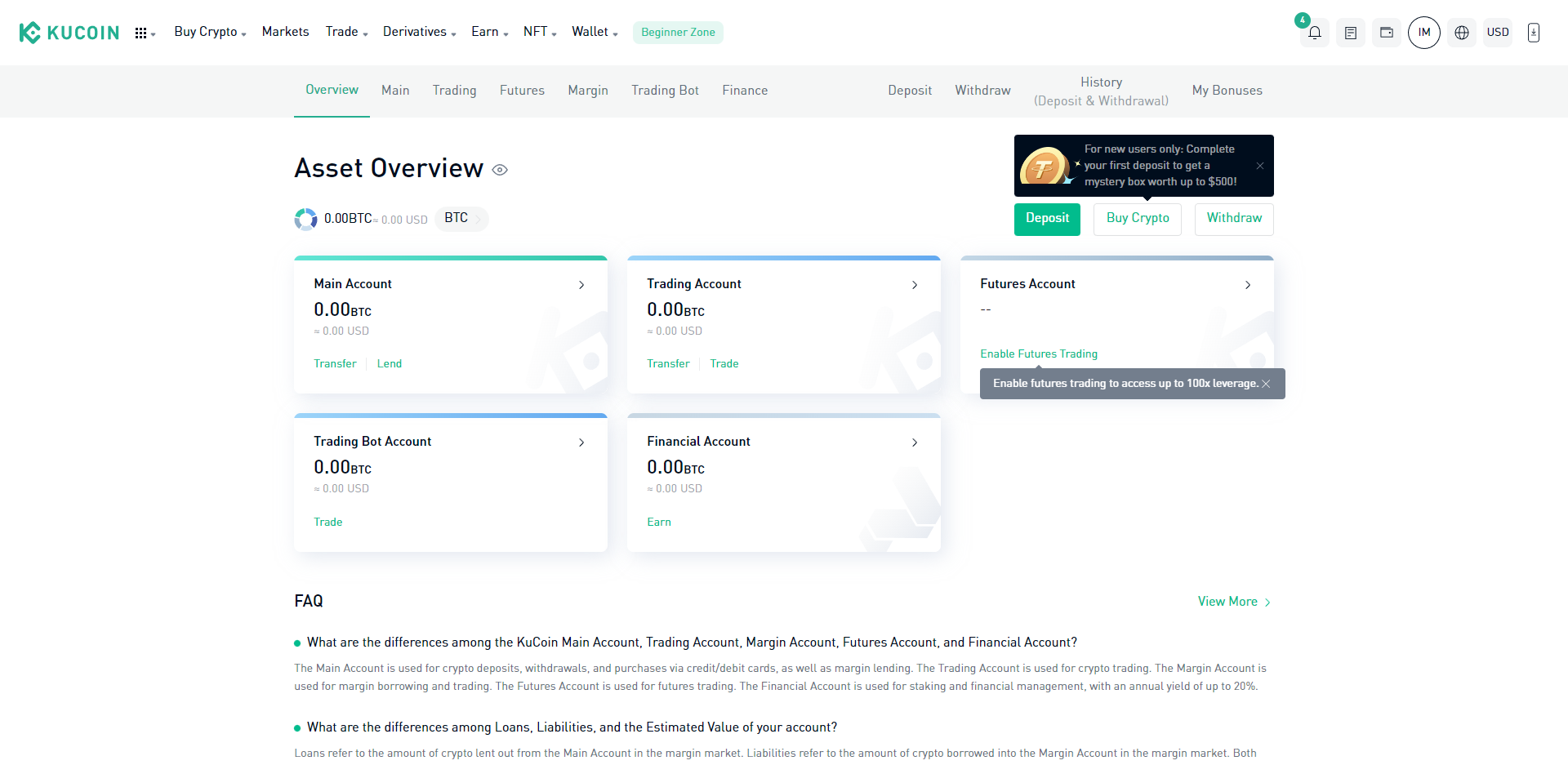Close the first deposit promo banner
1568x765 pixels.
tap(1260, 166)
